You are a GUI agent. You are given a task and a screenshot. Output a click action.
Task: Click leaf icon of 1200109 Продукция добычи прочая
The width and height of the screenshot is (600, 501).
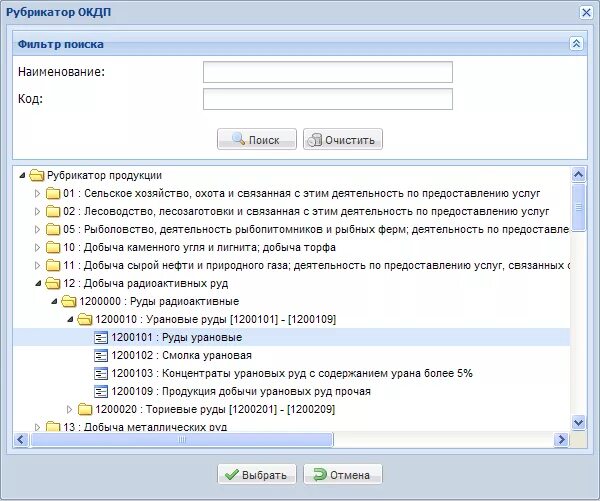[x=101, y=392]
